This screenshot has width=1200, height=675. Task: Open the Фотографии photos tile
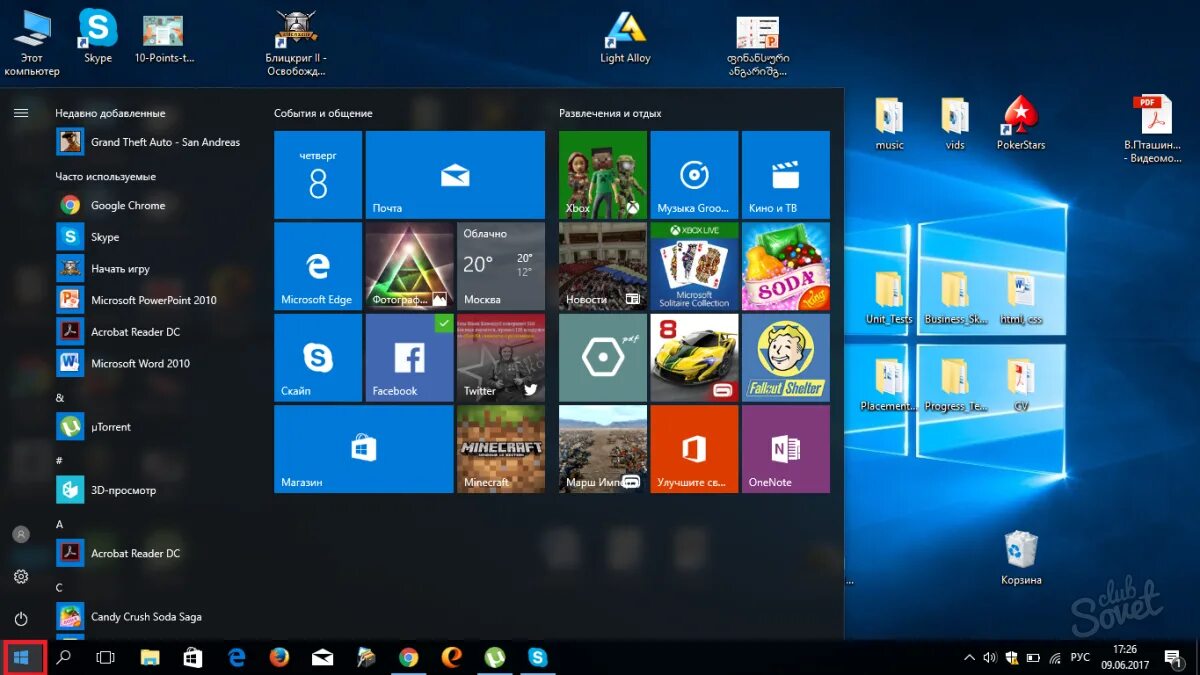pos(409,266)
